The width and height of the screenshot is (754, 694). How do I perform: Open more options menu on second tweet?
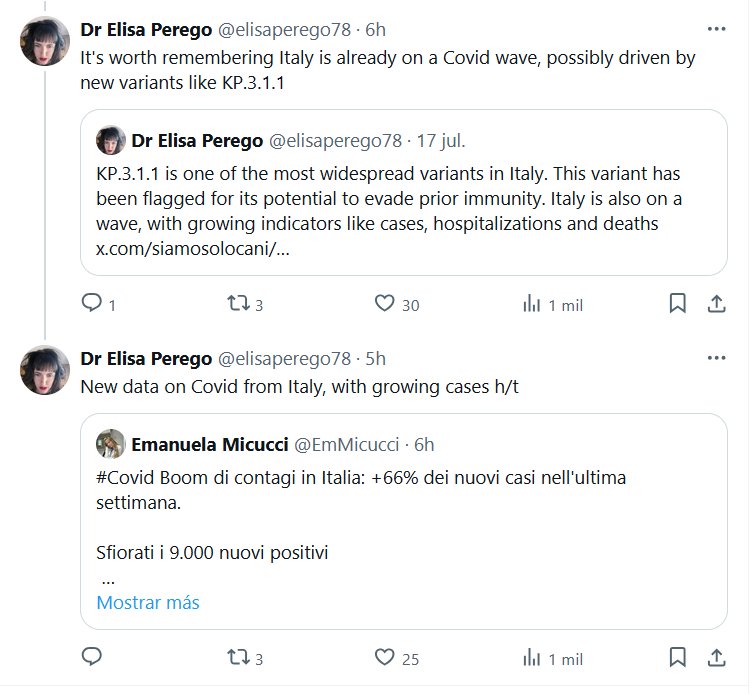click(716, 358)
